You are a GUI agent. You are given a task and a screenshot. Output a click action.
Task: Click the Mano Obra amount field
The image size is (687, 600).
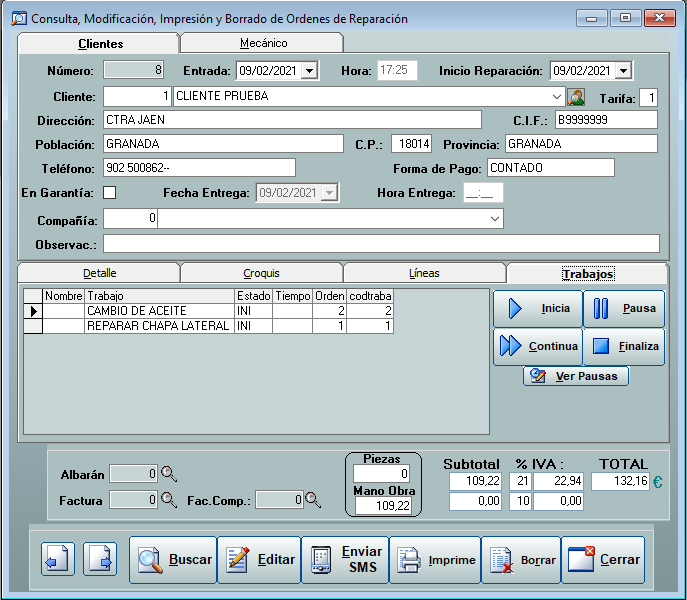383,505
